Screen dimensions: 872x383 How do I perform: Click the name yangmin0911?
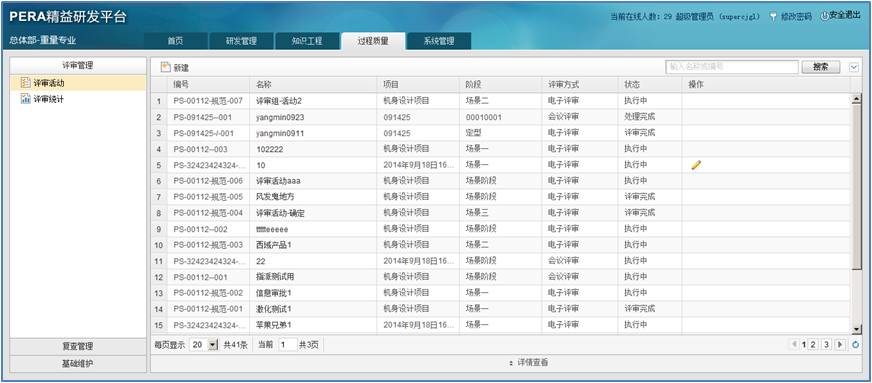[280, 133]
